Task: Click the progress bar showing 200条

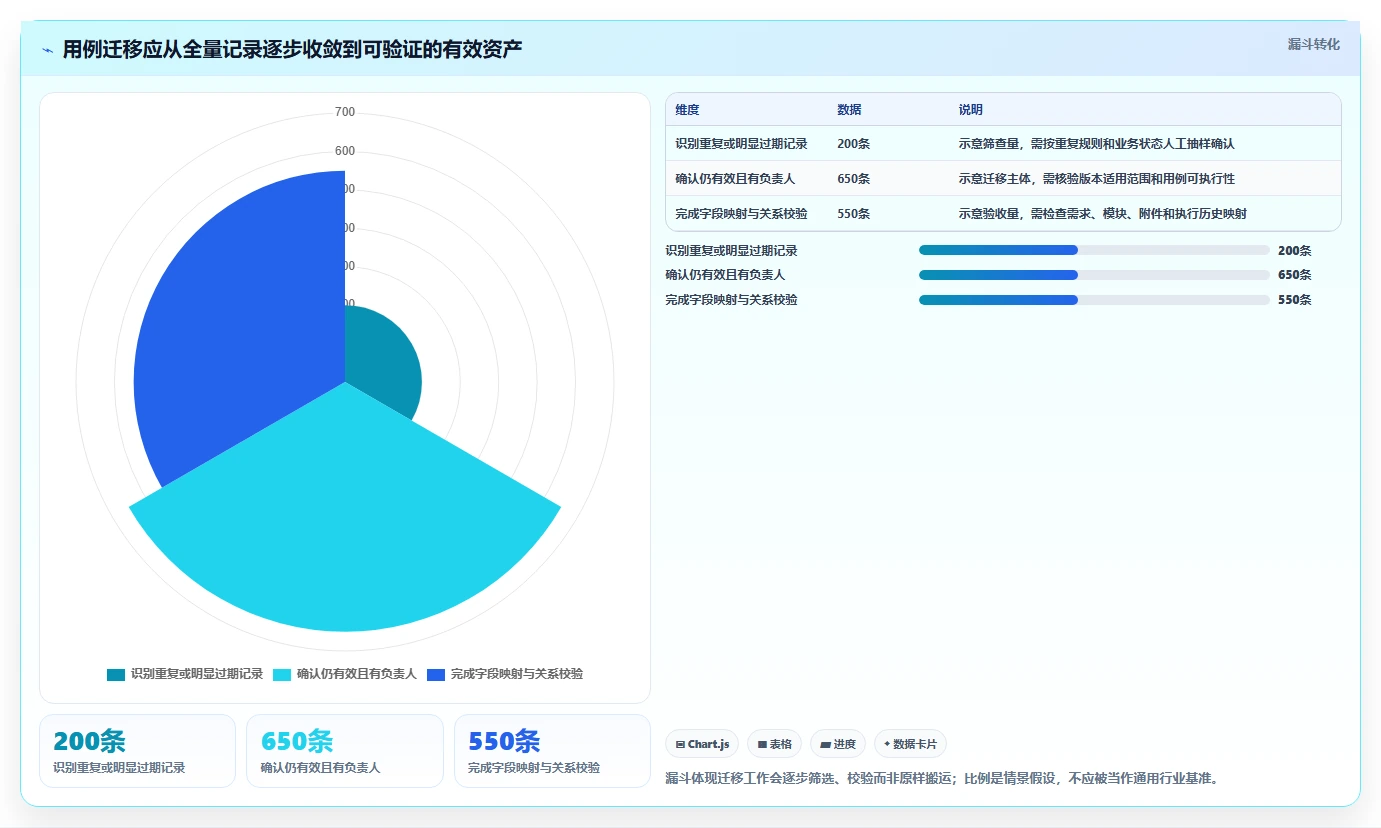Action: 1094,250
